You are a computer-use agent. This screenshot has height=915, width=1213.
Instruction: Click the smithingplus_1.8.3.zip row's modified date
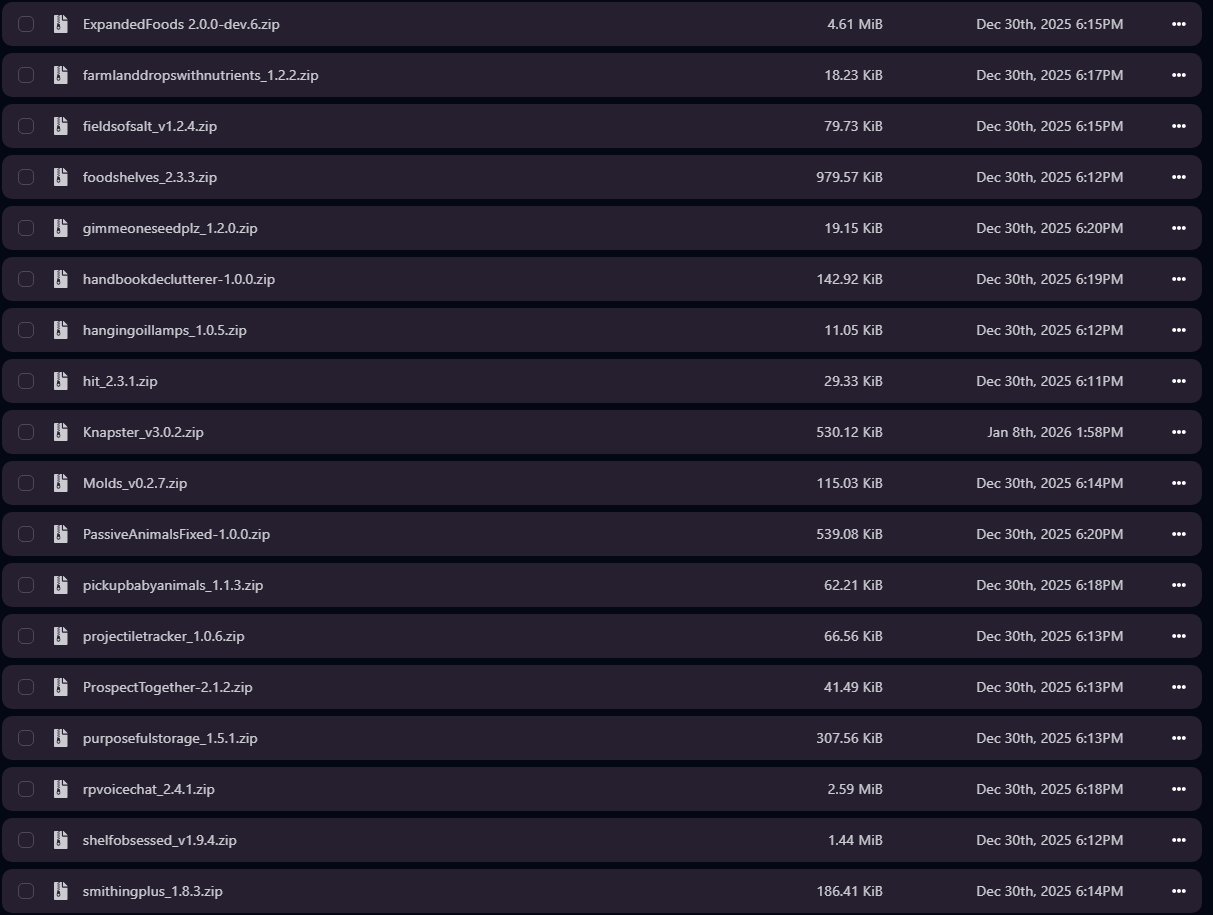click(x=1049, y=891)
